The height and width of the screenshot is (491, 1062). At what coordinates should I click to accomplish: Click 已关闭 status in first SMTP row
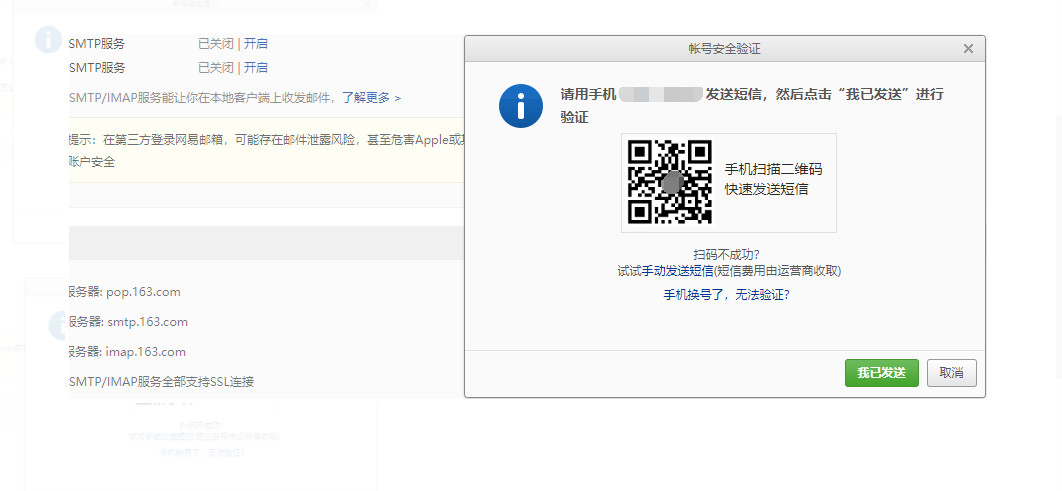pyautogui.click(x=215, y=44)
